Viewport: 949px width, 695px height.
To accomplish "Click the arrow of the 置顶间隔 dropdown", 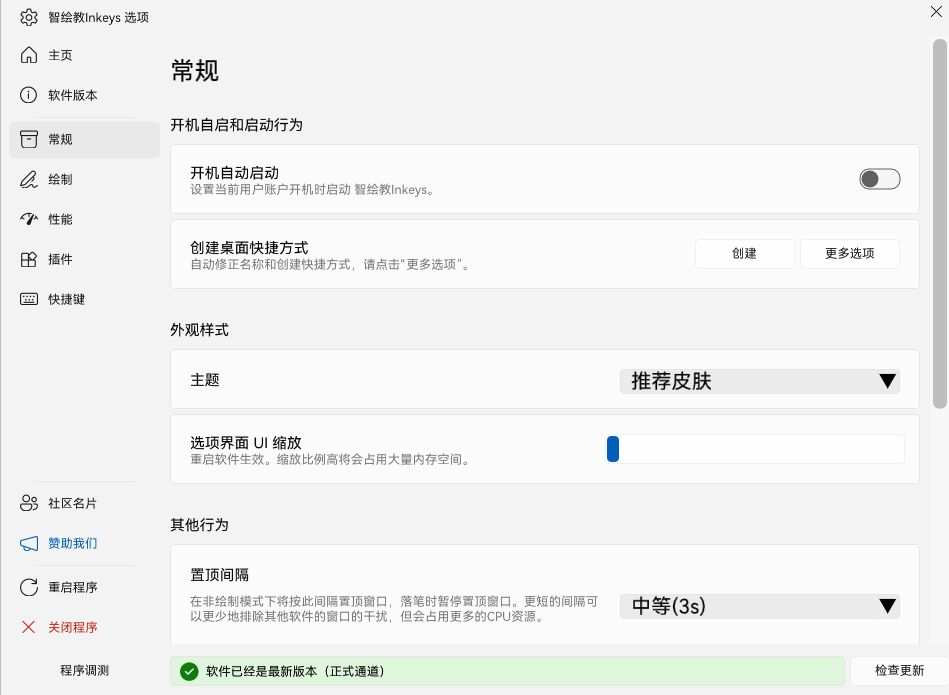I will [887, 606].
